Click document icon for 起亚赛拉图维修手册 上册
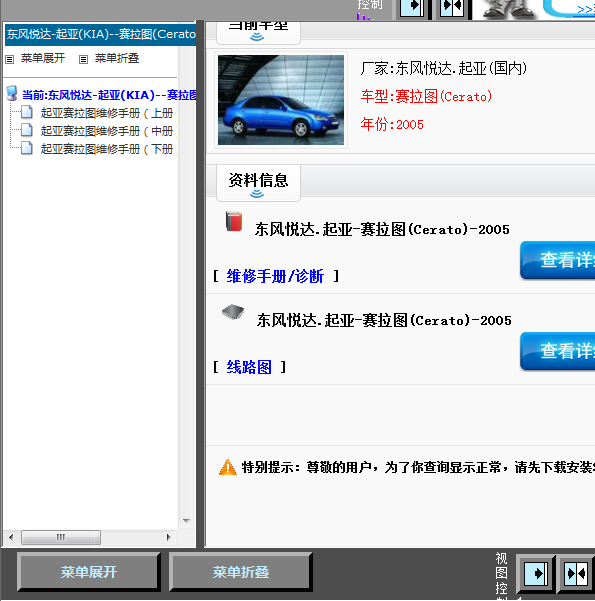The height and width of the screenshot is (601, 595). point(26,112)
